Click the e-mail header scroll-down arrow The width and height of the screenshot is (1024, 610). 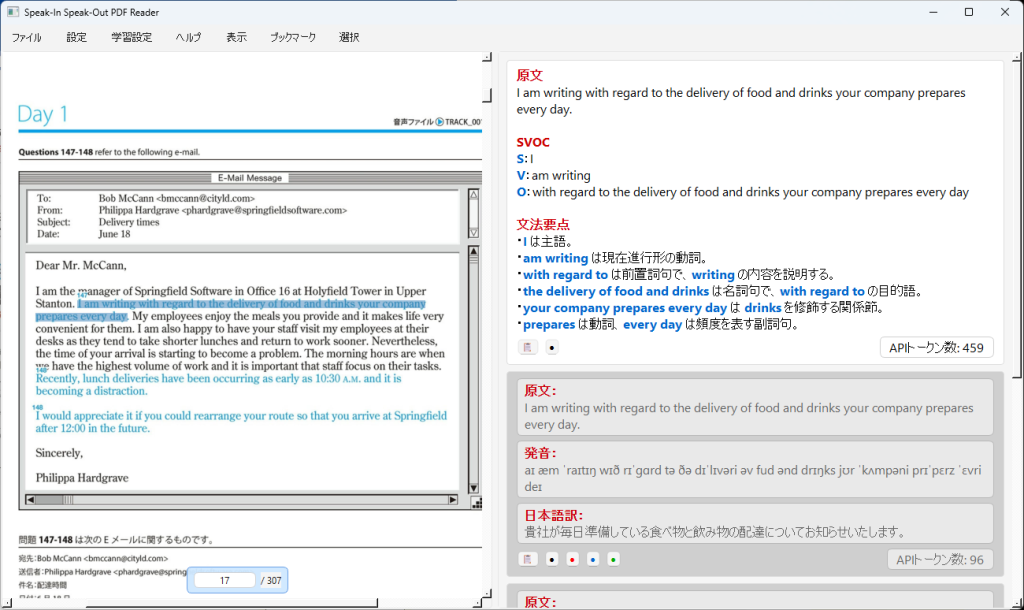473,232
